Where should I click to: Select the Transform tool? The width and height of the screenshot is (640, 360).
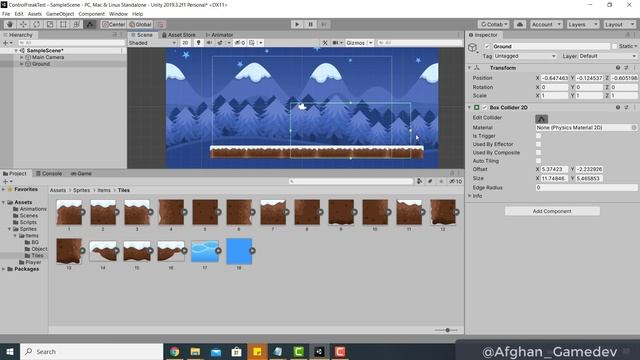point(77,24)
